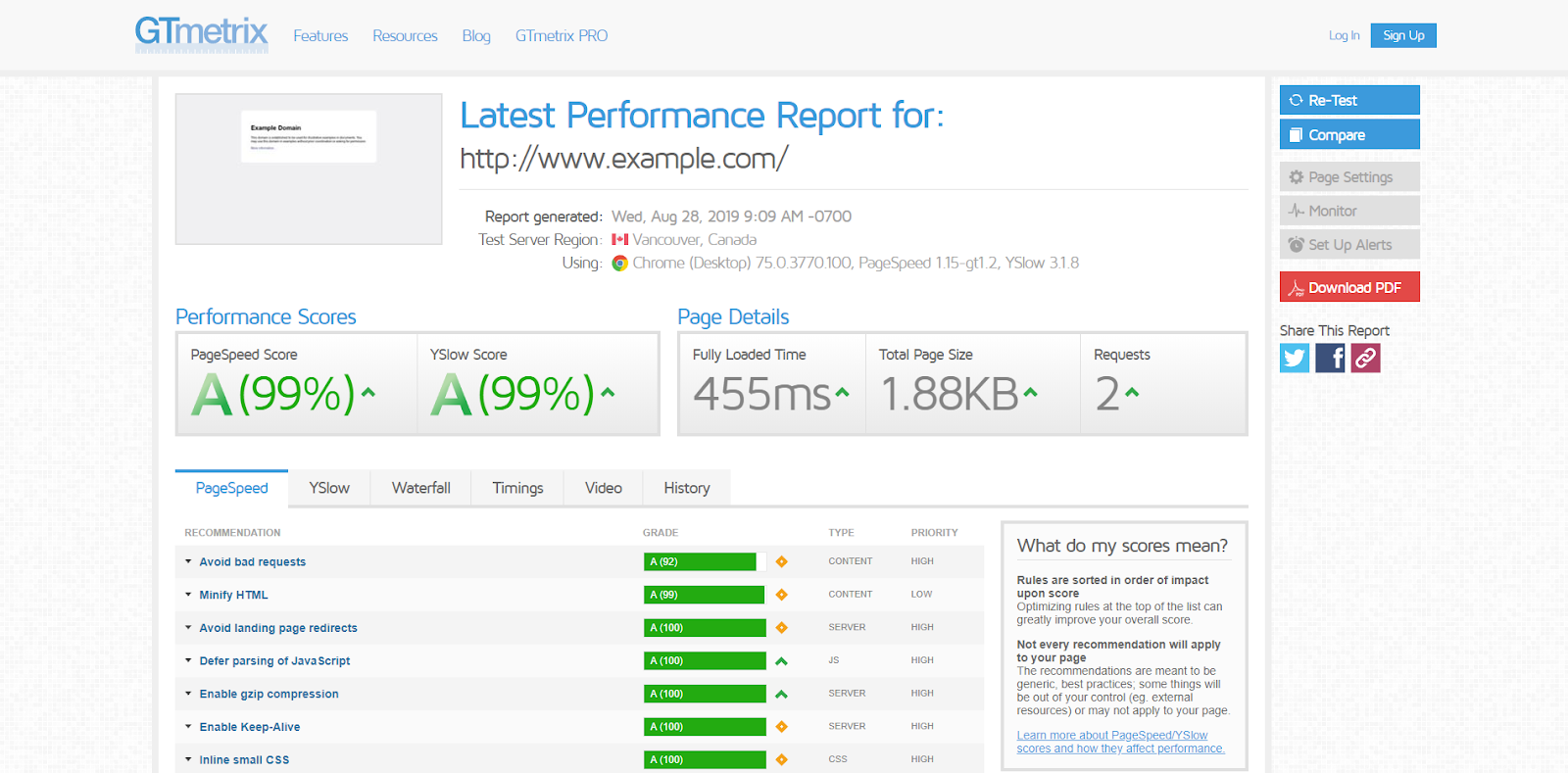Download the report as PDF
This screenshot has height=773, width=1568.
(1349, 287)
